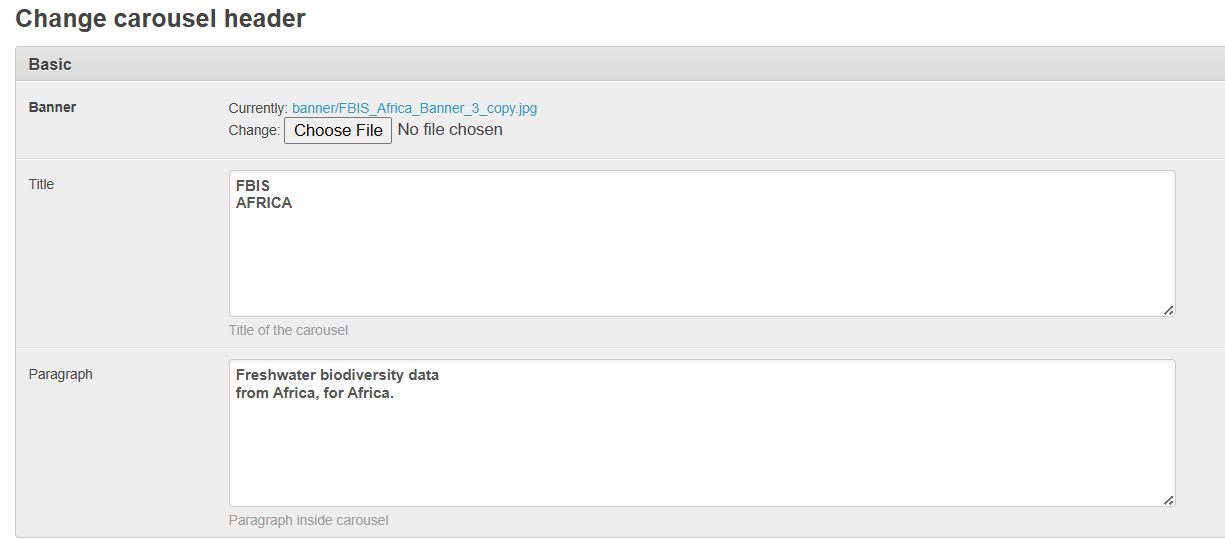Click the "No file chosen" text
This screenshot has height=540, width=1225.
pyautogui.click(x=450, y=130)
